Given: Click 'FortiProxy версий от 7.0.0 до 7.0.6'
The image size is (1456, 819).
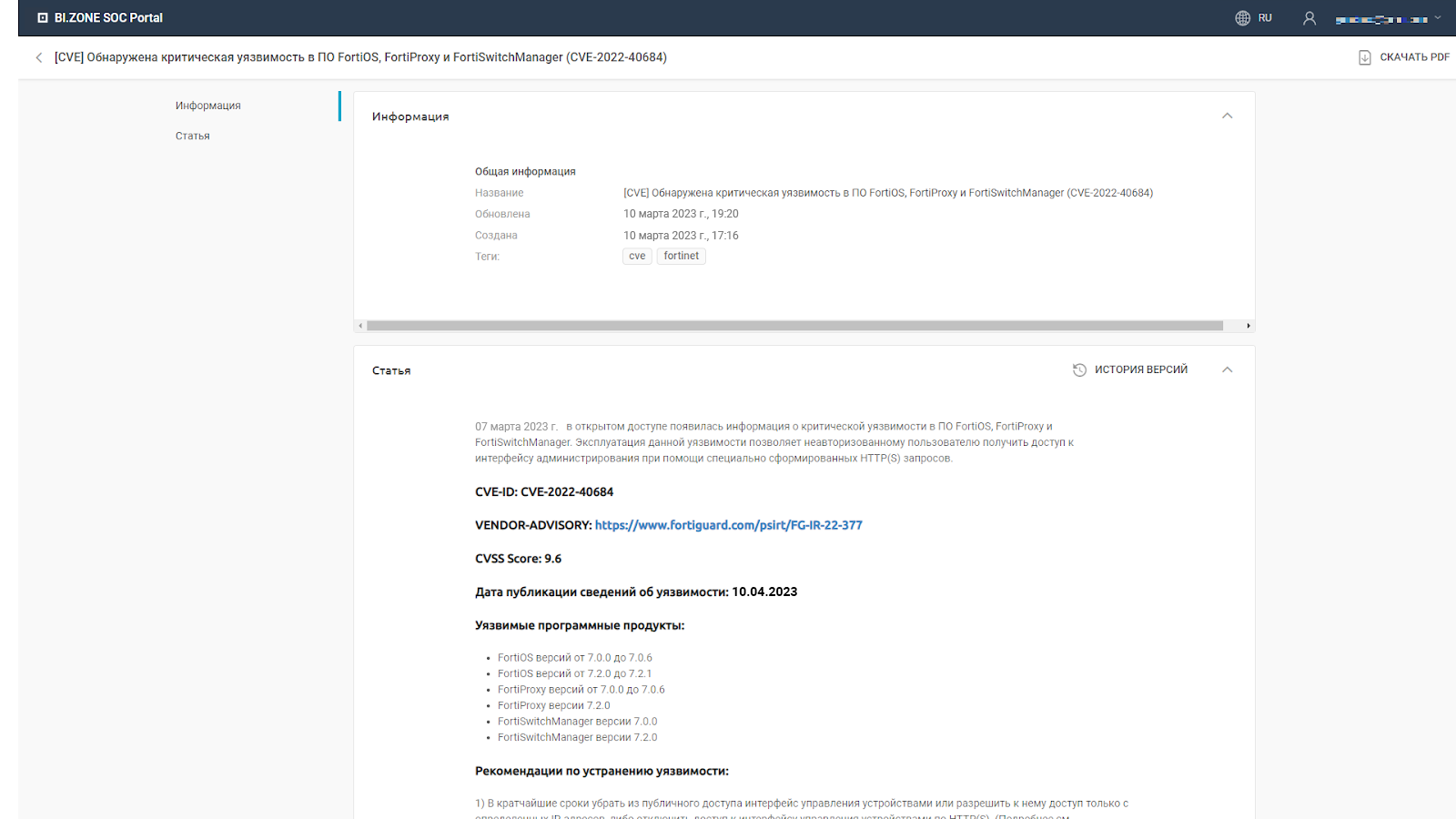Looking at the screenshot, I should click(x=581, y=690).
